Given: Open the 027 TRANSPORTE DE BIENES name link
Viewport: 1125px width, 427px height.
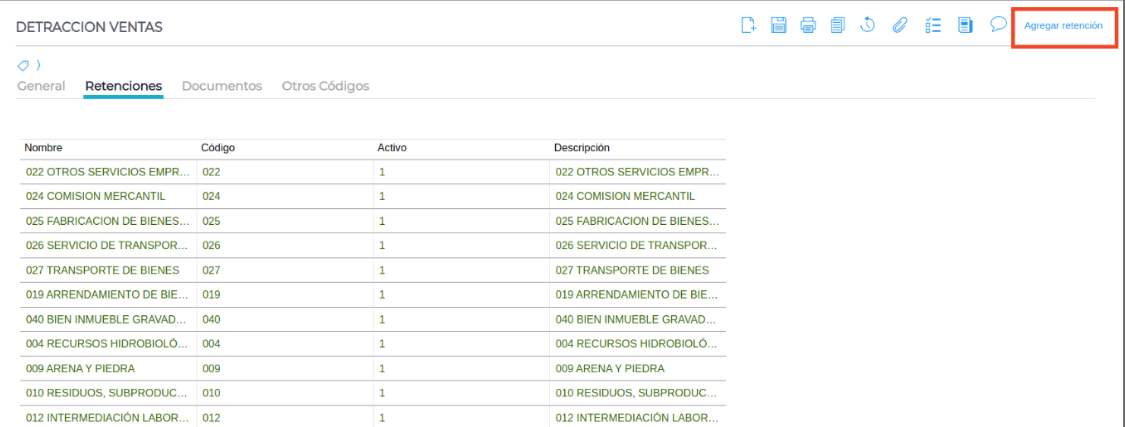Looking at the screenshot, I should pos(102,270).
